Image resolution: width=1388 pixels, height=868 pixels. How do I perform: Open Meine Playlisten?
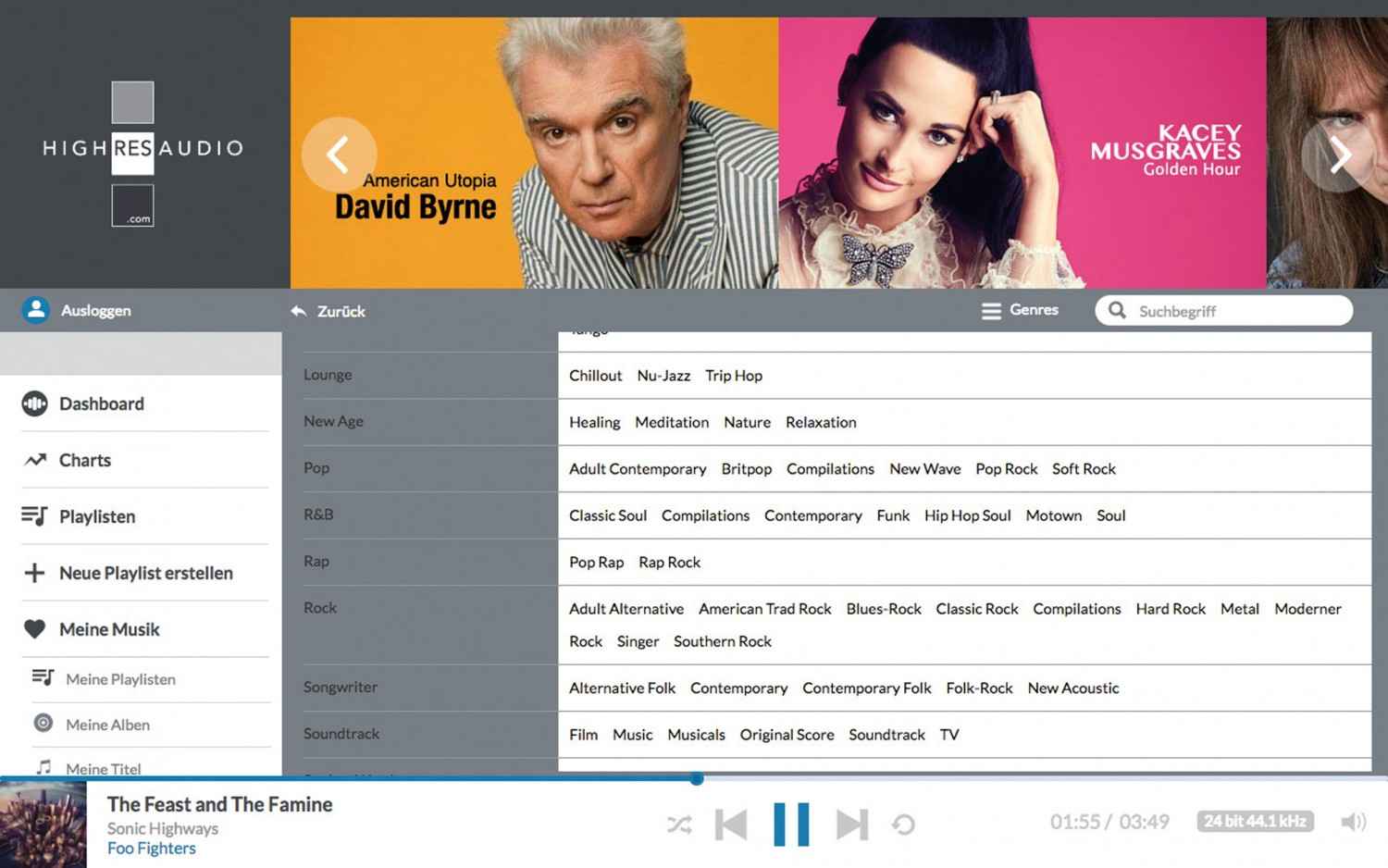[120, 679]
